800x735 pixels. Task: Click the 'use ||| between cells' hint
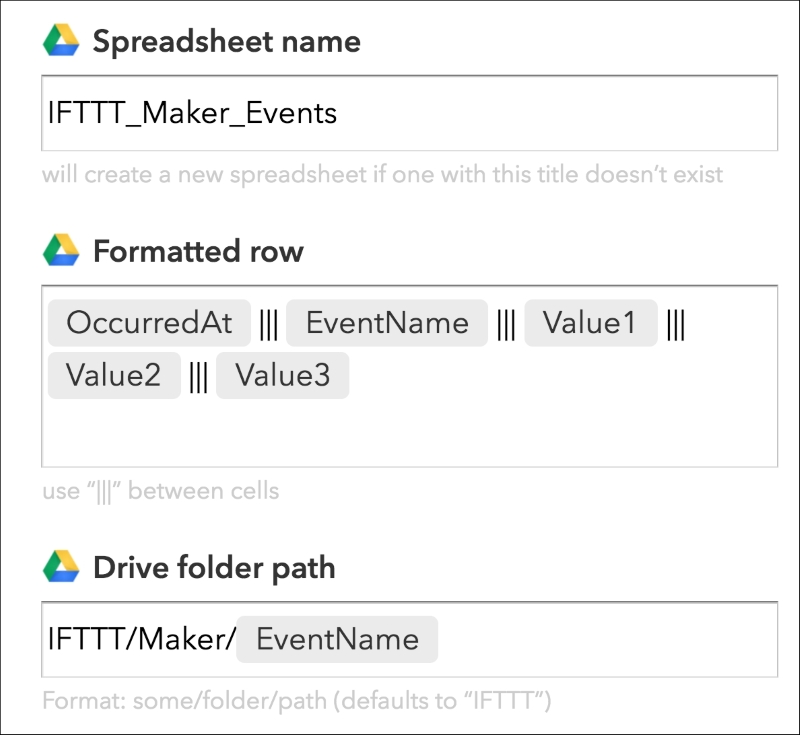pos(160,491)
